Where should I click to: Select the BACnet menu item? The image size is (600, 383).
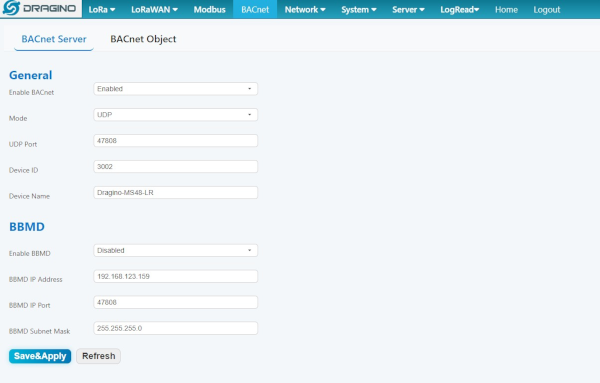coord(255,10)
